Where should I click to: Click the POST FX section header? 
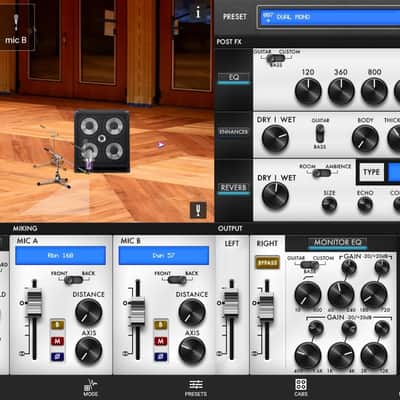click(229, 42)
